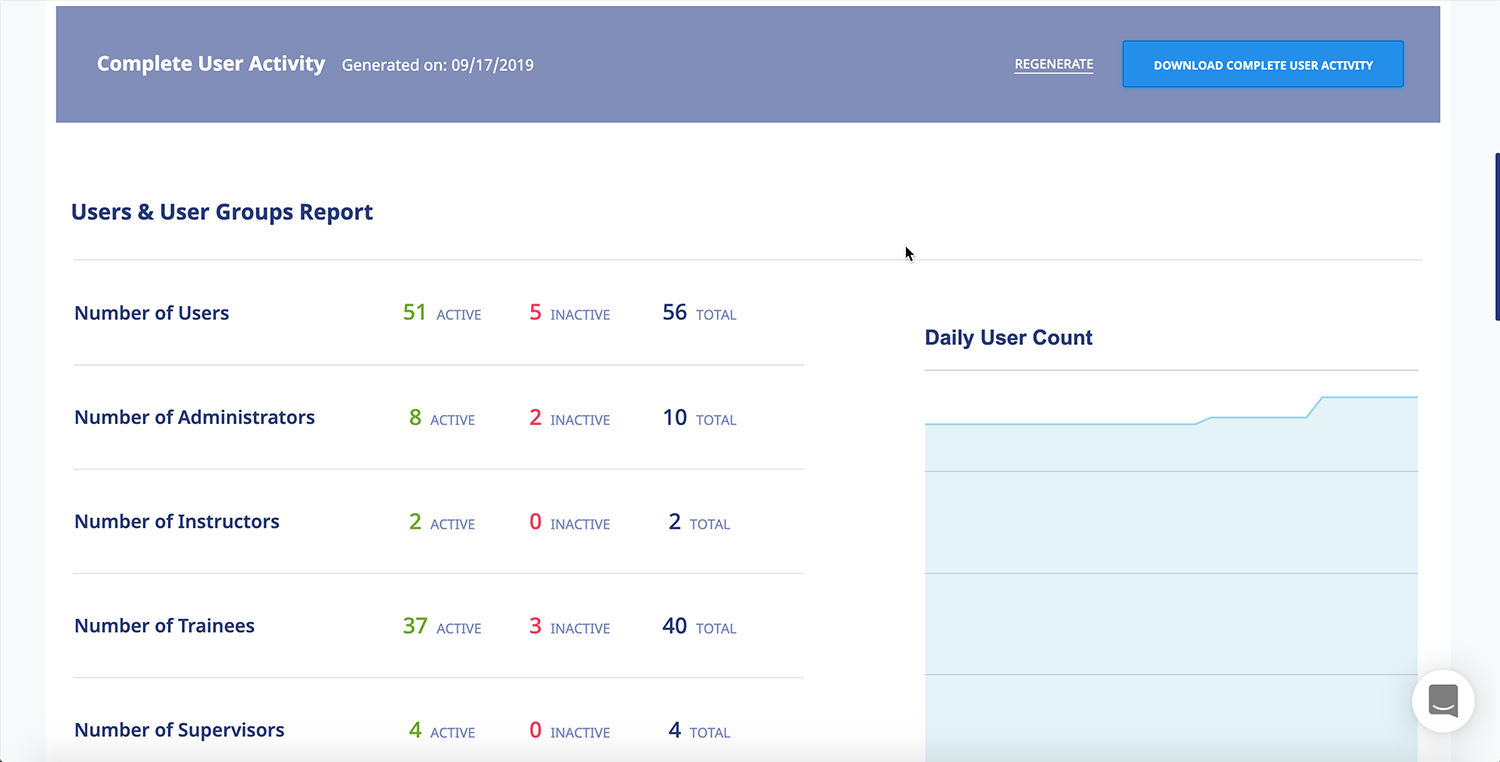Select the Users & User Groups Report heading
The width and height of the screenshot is (1500, 762).
pos(222,211)
